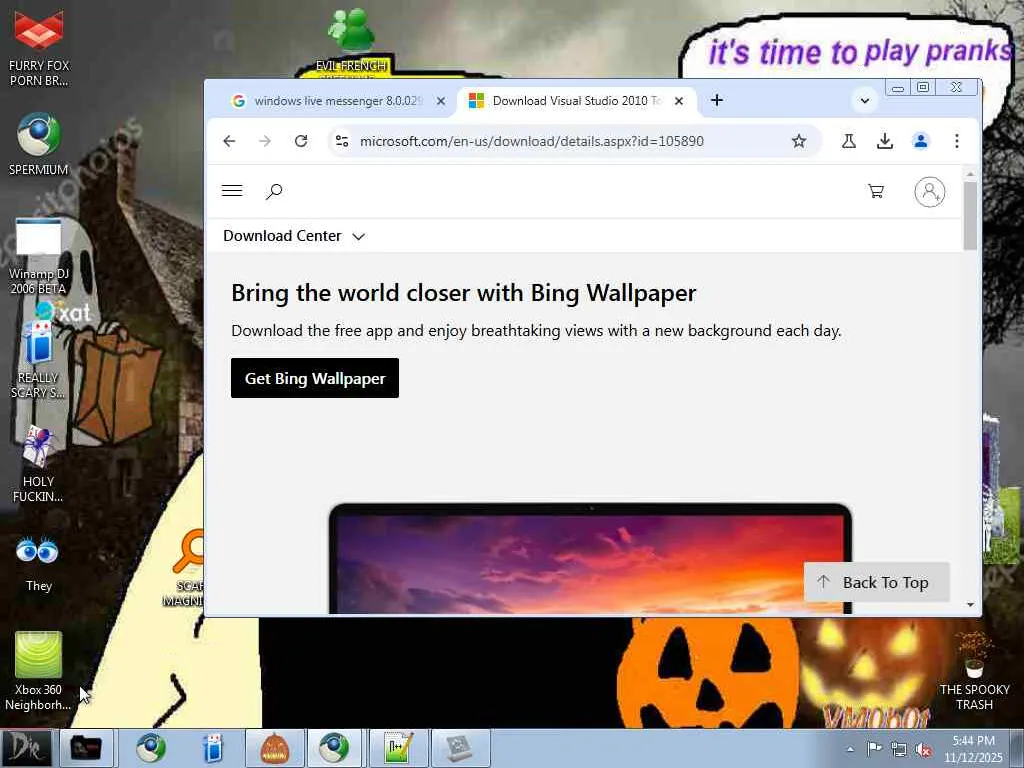The height and width of the screenshot is (768, 1024).
Task: Open the Microsoft site search magnifier
Action: tap(274, 191)
